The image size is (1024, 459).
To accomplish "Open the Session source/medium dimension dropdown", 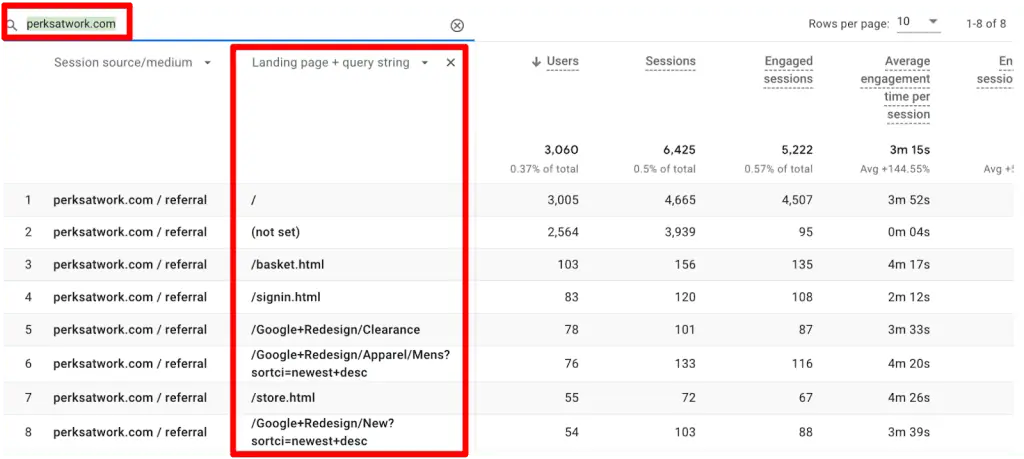I will pos(208,63).
